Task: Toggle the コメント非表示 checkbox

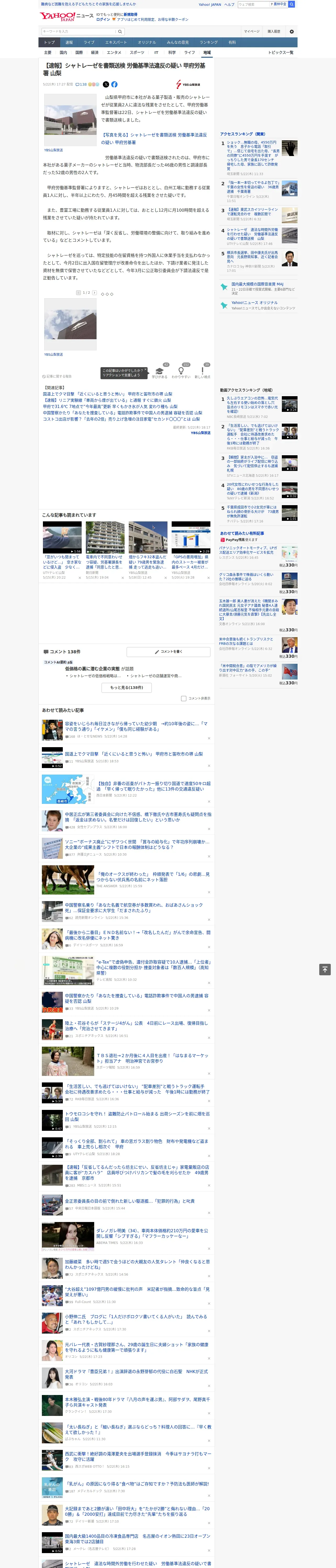Action: click(x=183, y=698)
